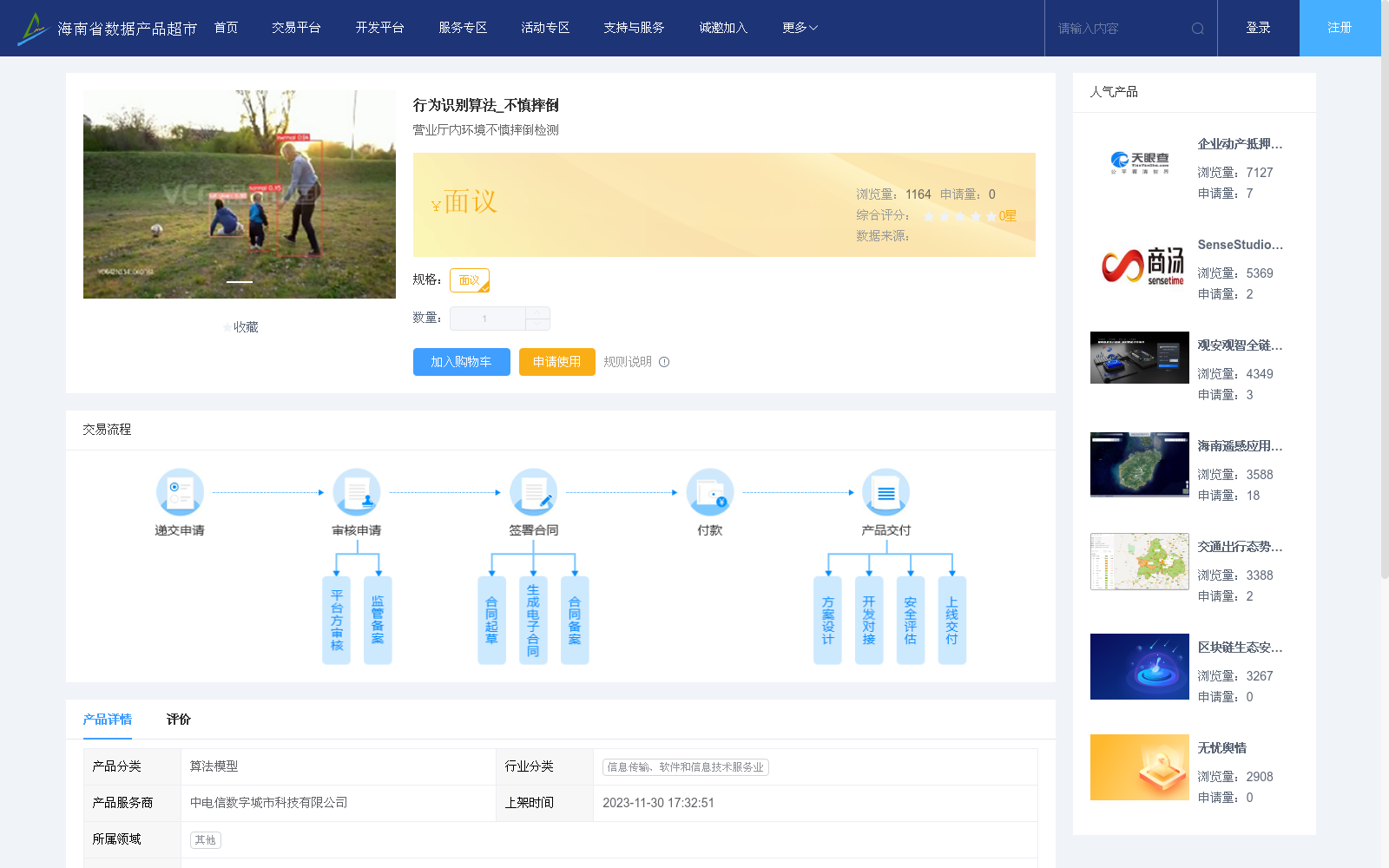Click the 登录 button
This screenshot has width=1389, height=868.
coord(1259,28)
